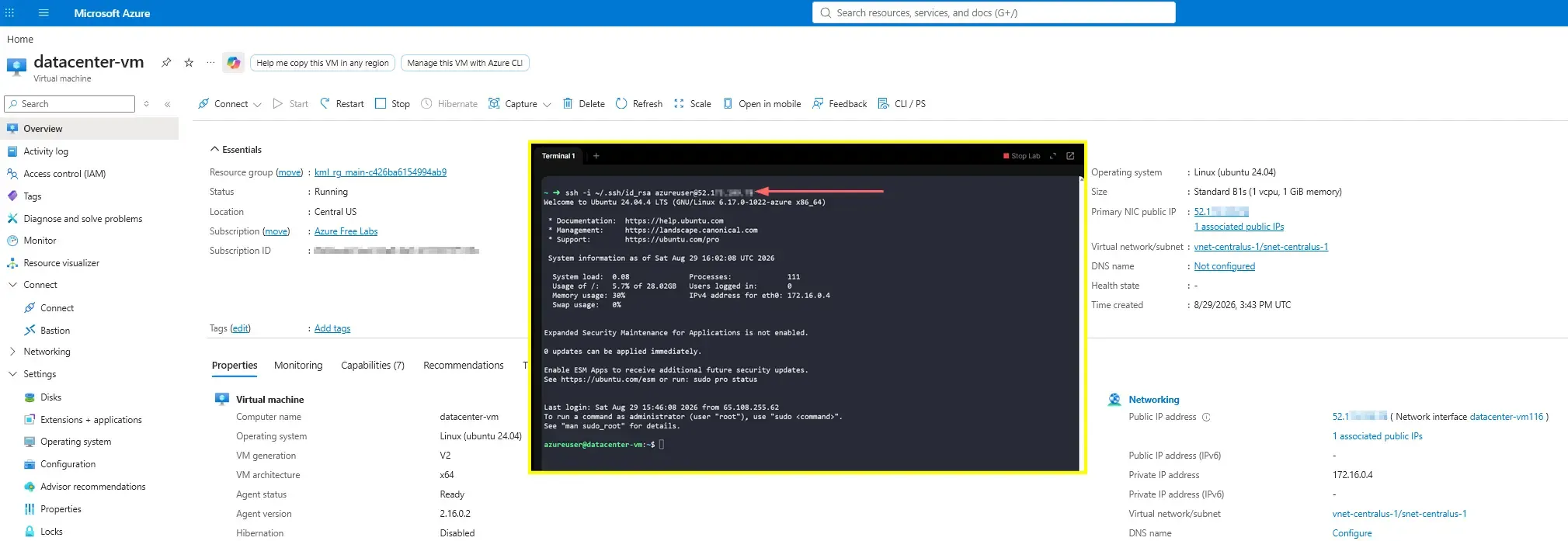The width and height of the screenshot is (1568, 541).
Task: Open the Capture dropdown in the toolbar
Action: coord(520,104)
